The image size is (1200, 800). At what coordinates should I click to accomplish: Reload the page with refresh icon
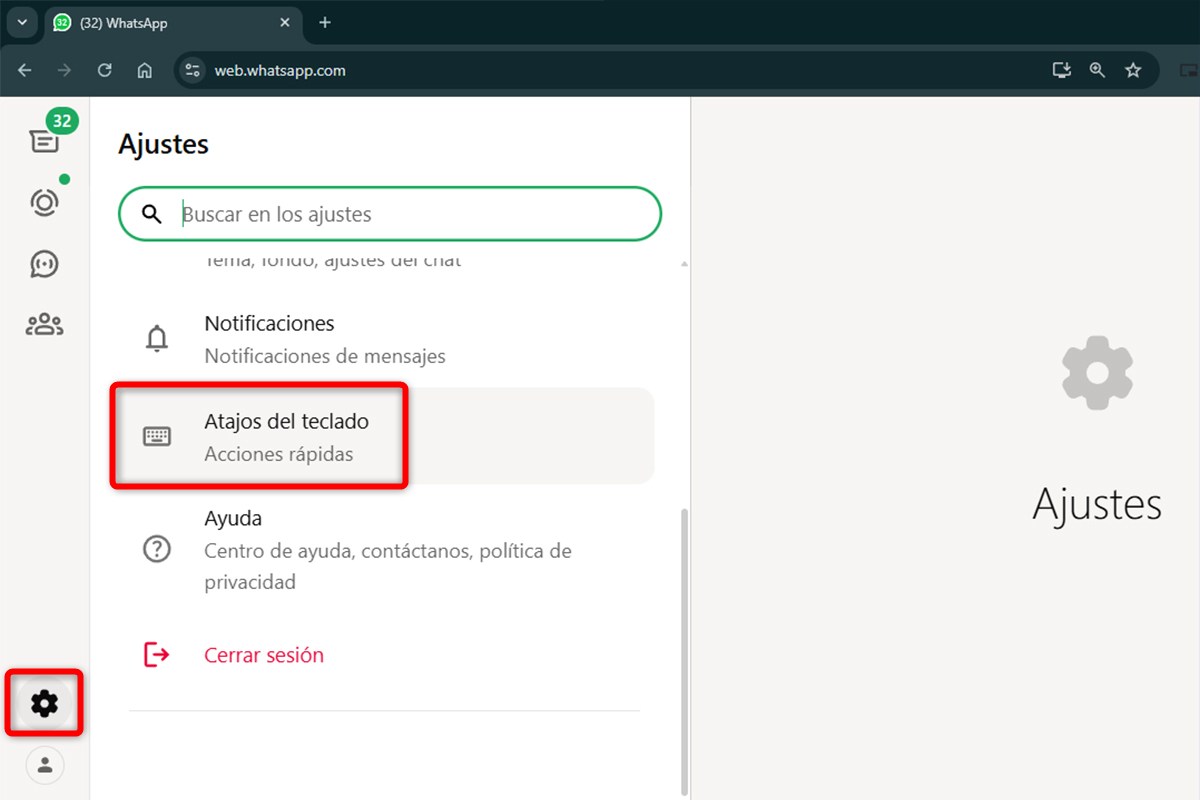coord(105,70)
